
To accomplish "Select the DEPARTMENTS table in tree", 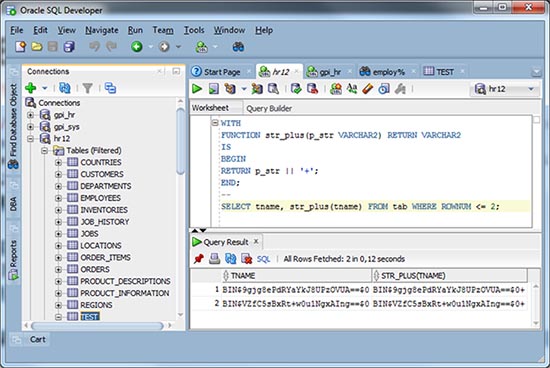I will click(x=106, y=186).
